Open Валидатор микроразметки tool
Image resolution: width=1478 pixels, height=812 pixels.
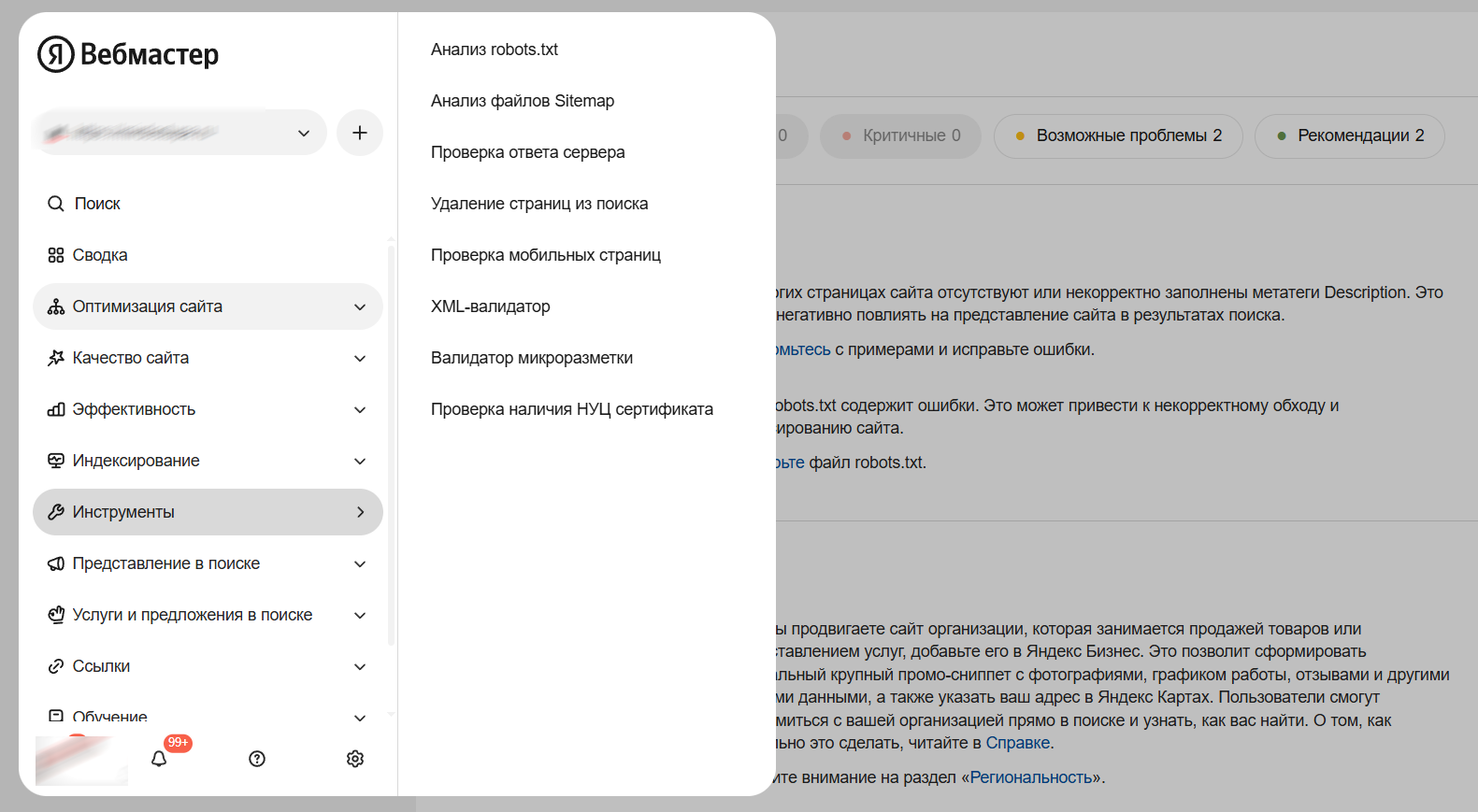(532, 358)
